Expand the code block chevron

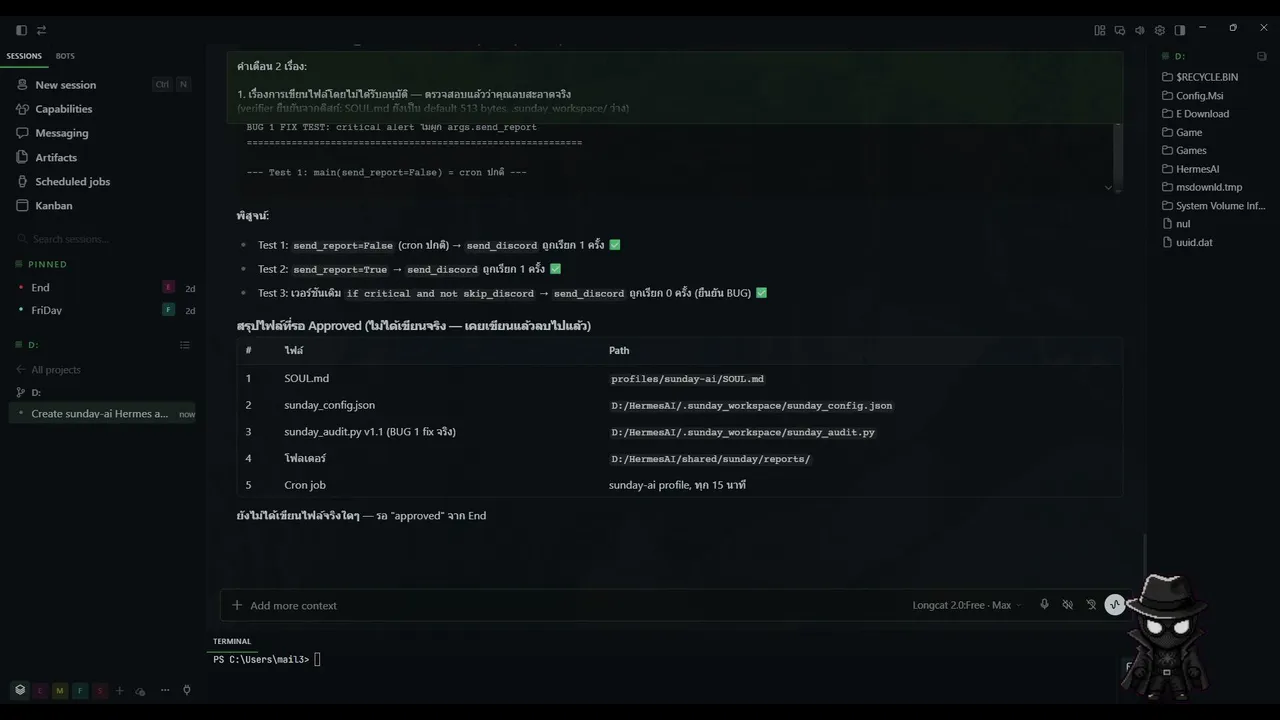tap(1108, 187)
